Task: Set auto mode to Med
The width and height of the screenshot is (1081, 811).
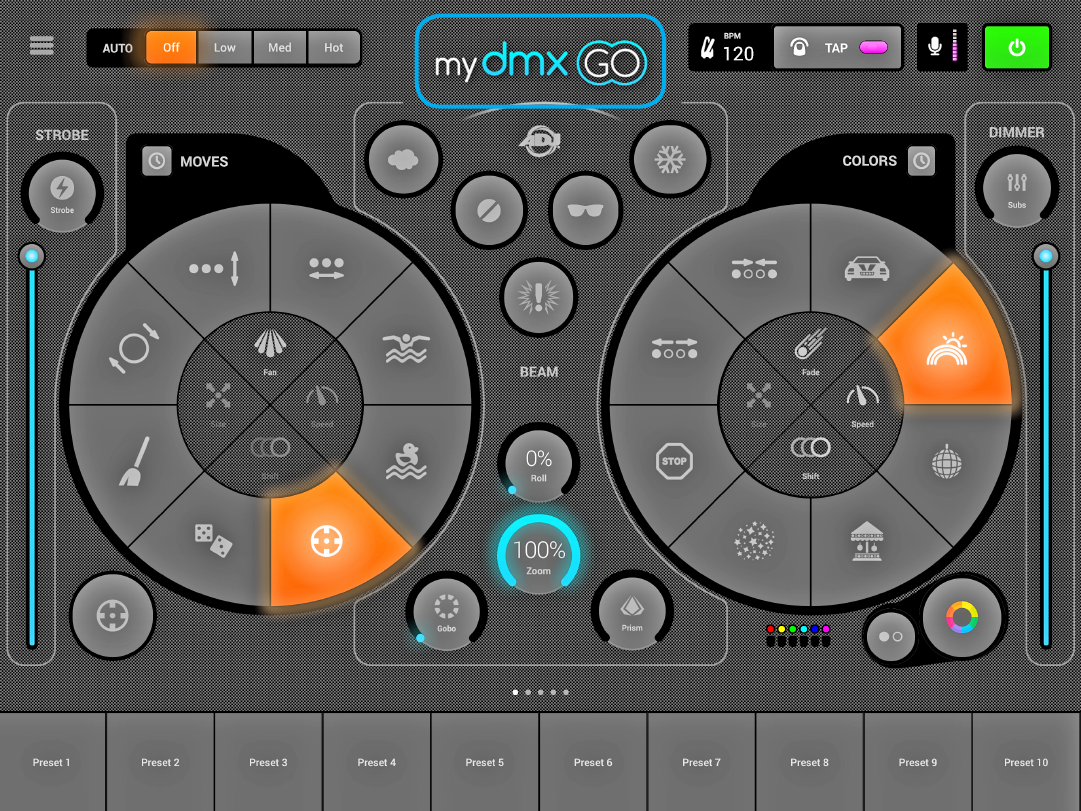Action: tap(279, 48)
